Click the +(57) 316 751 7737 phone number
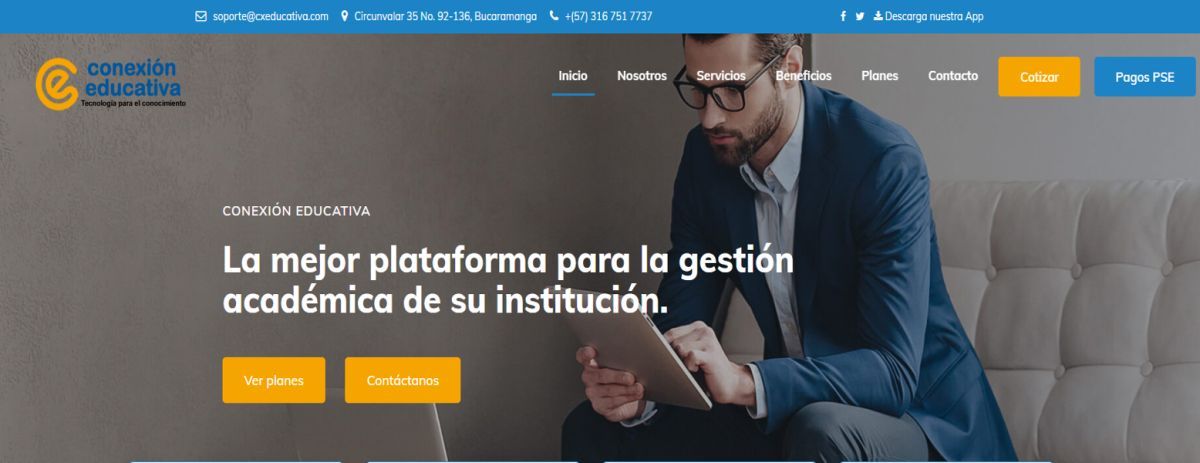 coord(608,16)
